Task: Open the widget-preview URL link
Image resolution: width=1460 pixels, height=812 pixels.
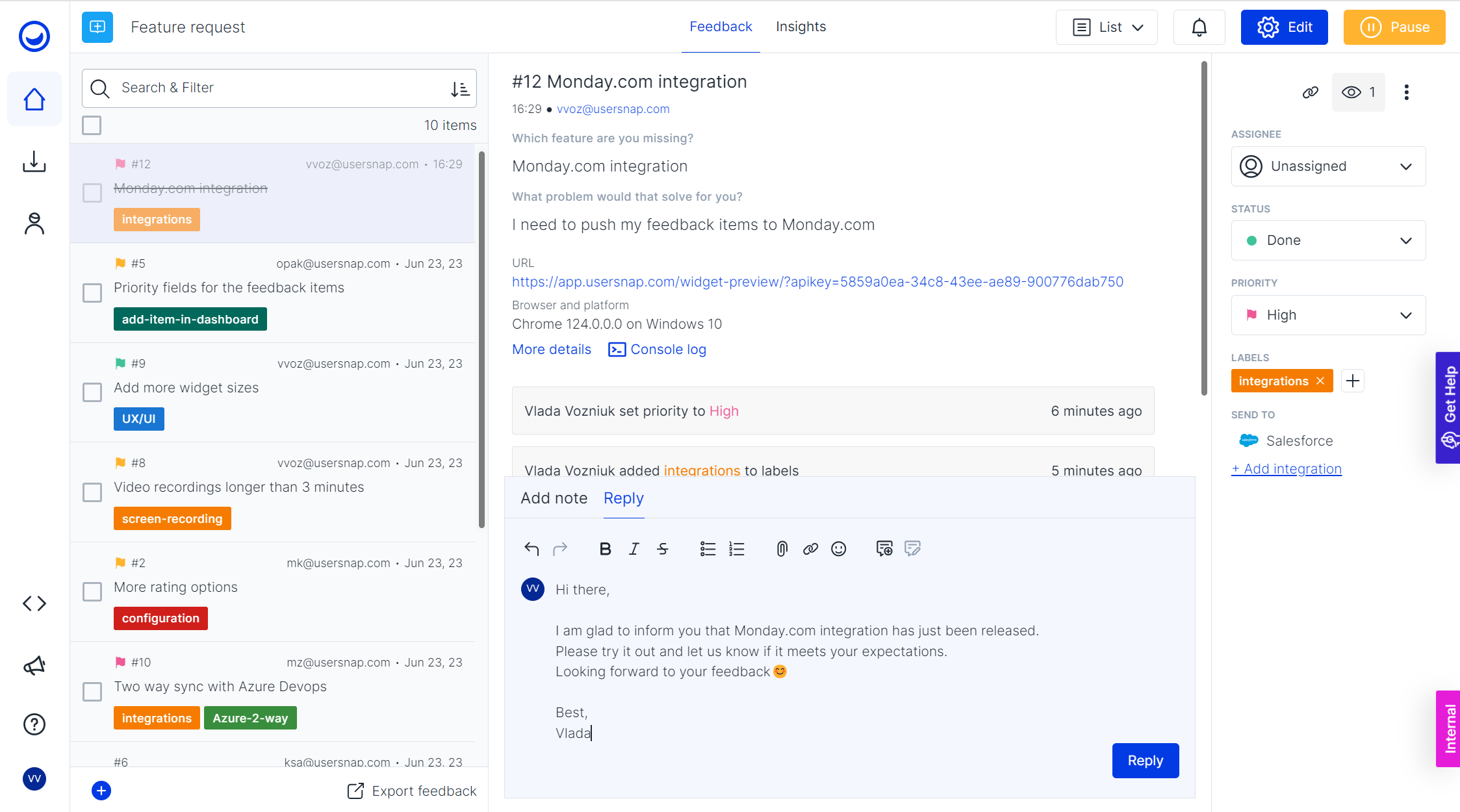Action: (x=817, y=282)
